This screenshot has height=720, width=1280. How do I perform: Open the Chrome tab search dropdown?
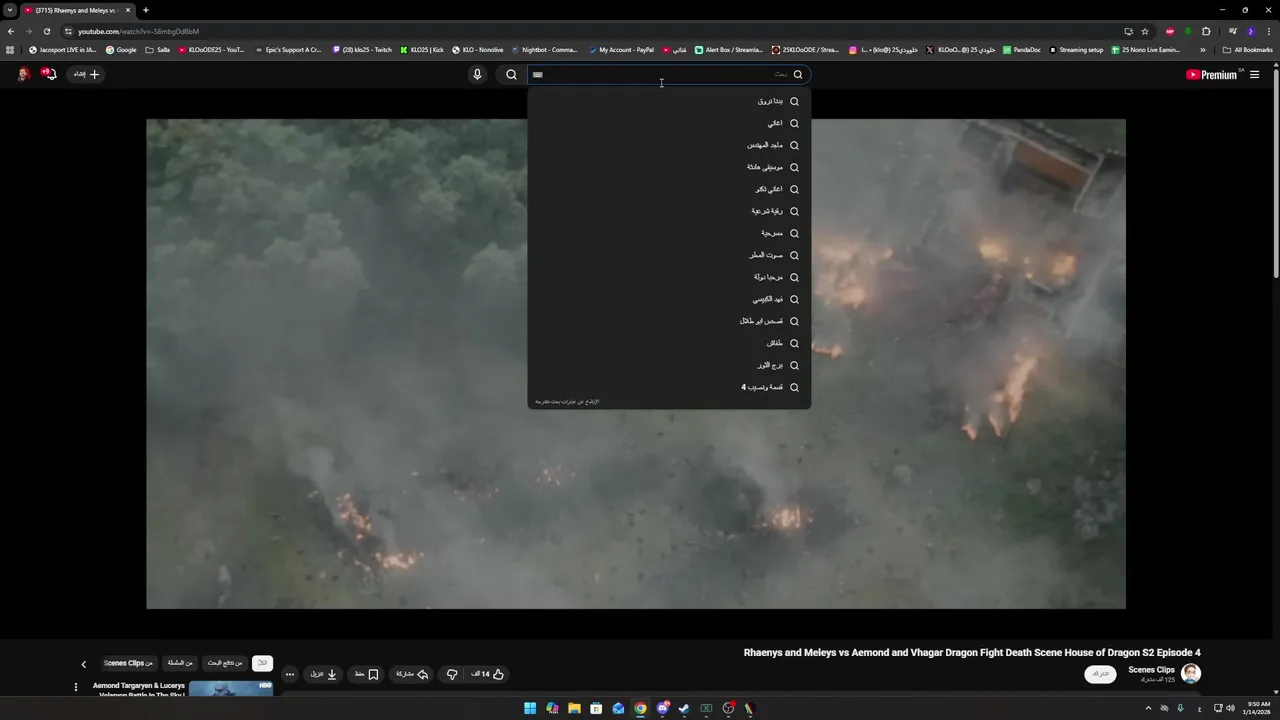point(9,10)
